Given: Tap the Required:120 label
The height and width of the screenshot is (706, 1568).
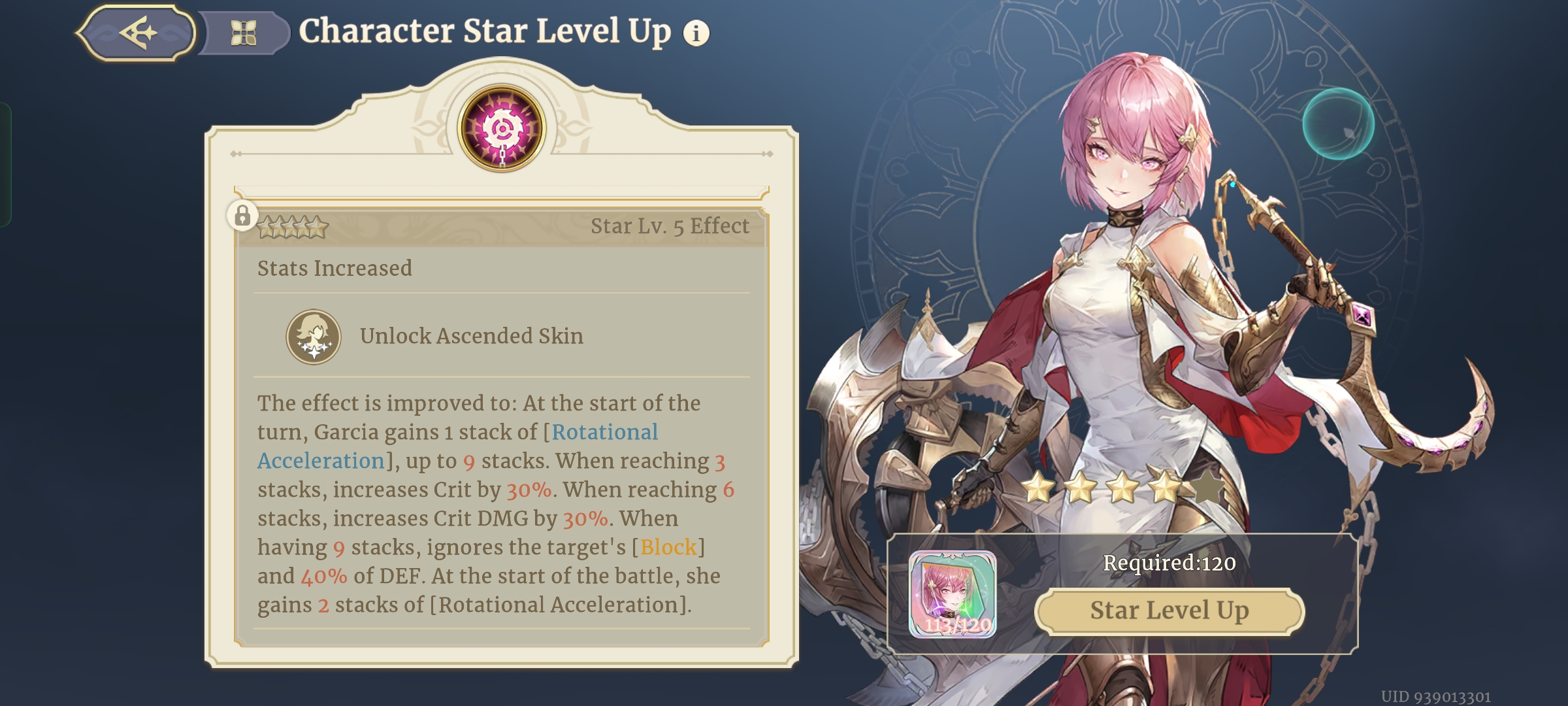Looking at the screenshot, I should (x=1169, y=563).
